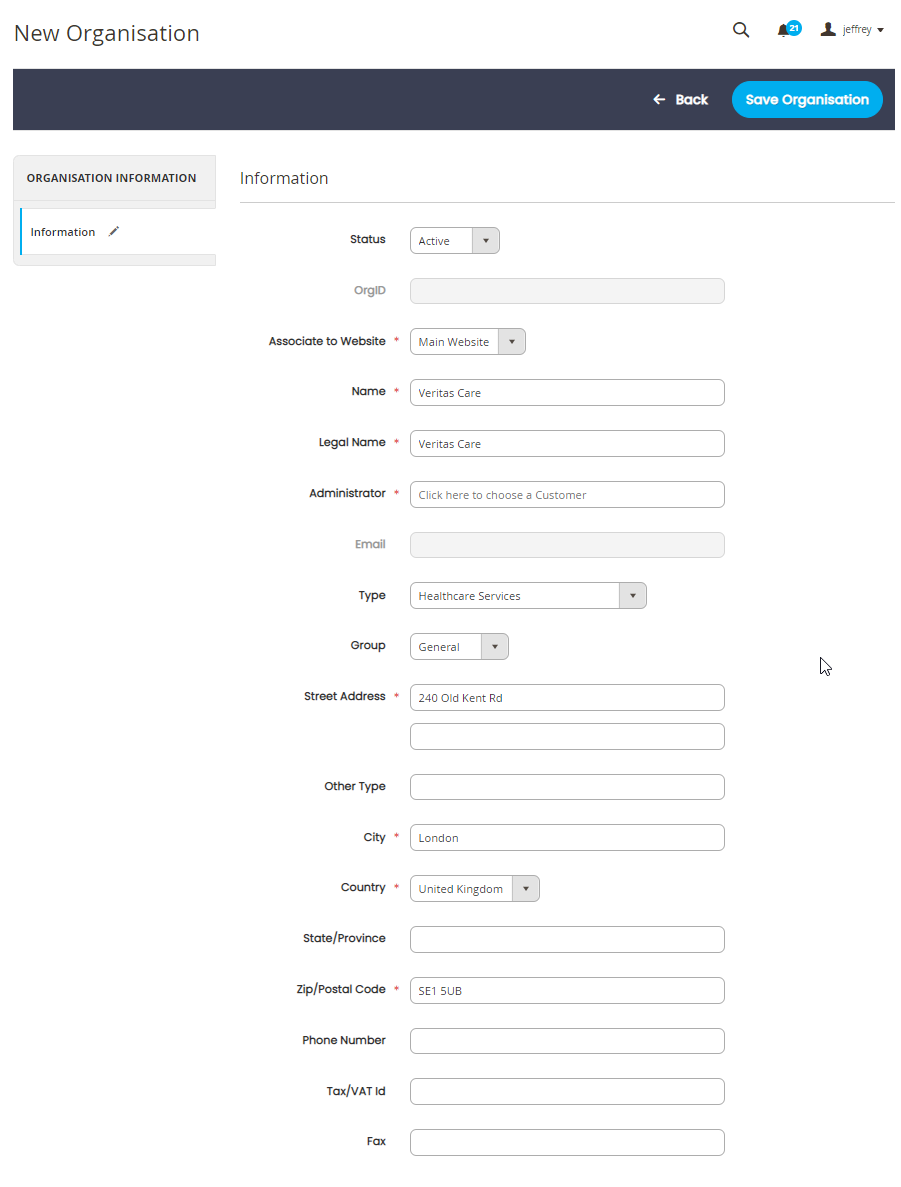
Task: Open the Associate to Website dropdown
Action: (467, 341)
